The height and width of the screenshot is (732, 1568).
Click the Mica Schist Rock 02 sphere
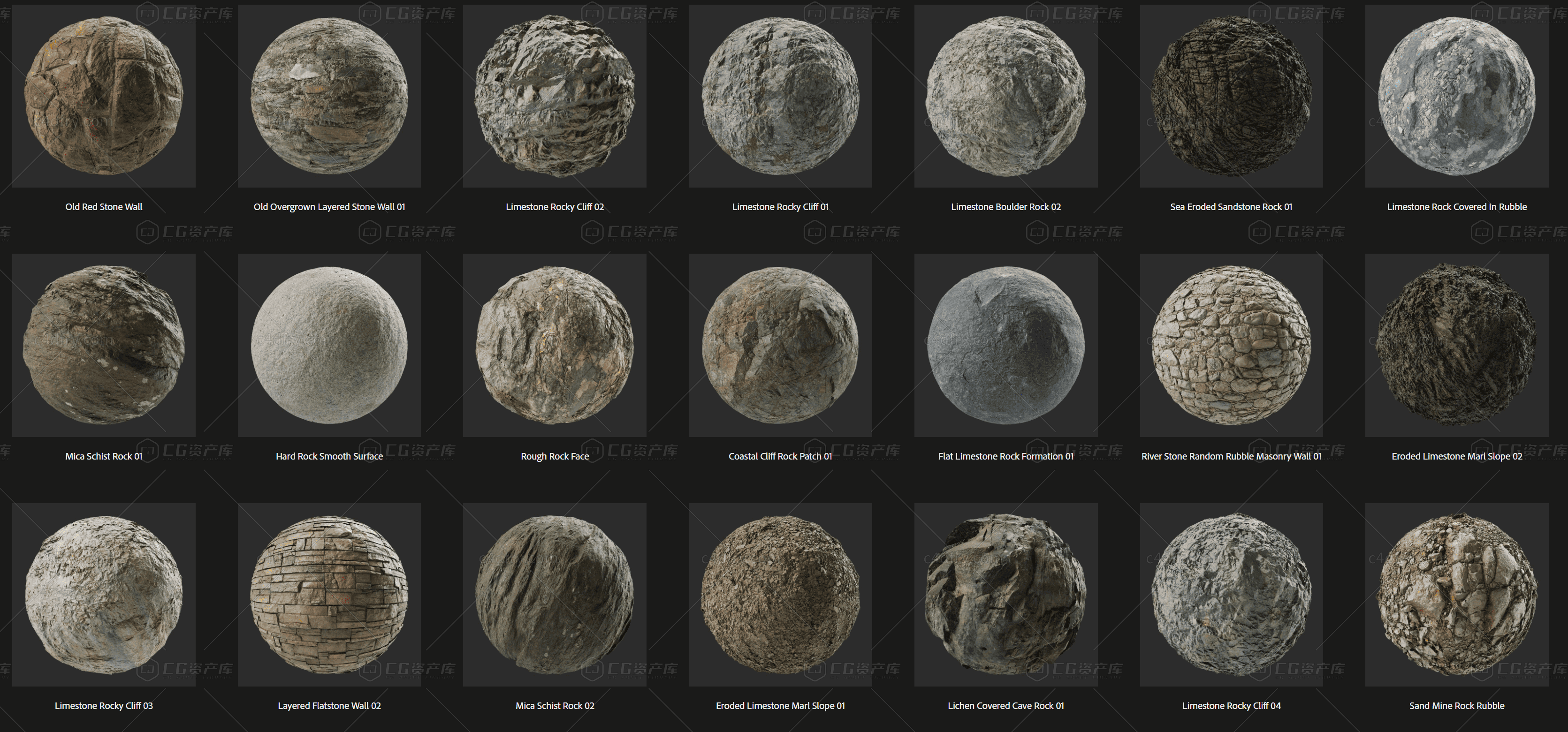pyautogui.click(x=555, y=595)
